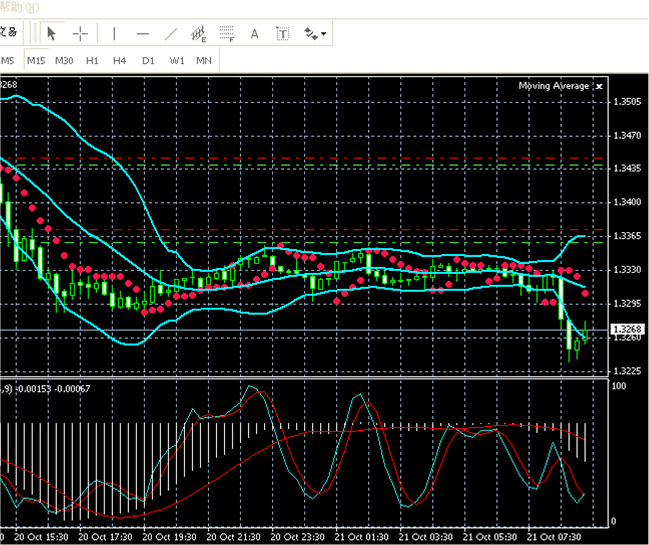
Task: Select the trendline drawing tool
Action: pos(171,34)
